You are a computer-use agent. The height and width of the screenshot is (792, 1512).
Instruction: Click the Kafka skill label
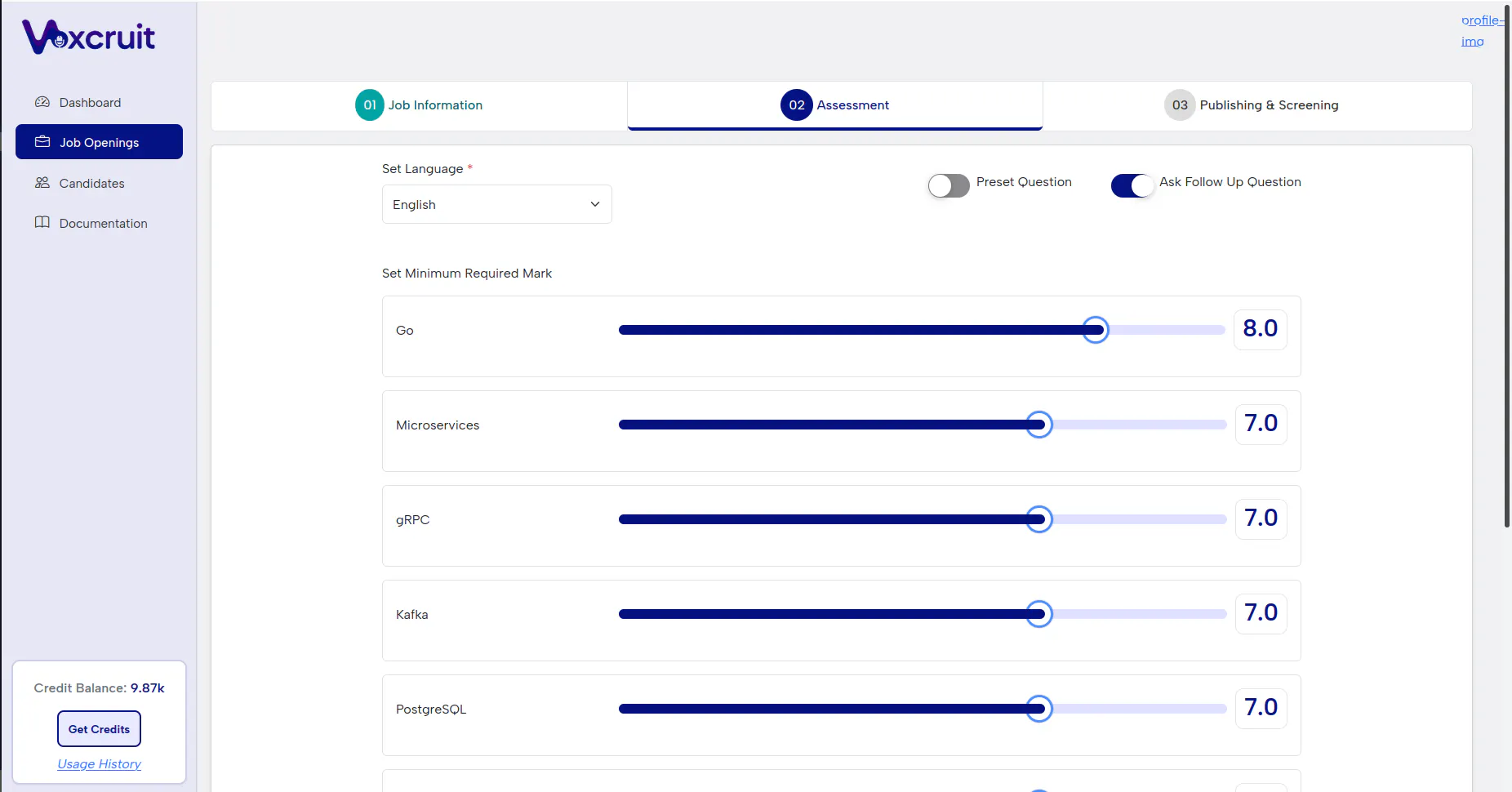pyautogui.click(x=411, y=615)
